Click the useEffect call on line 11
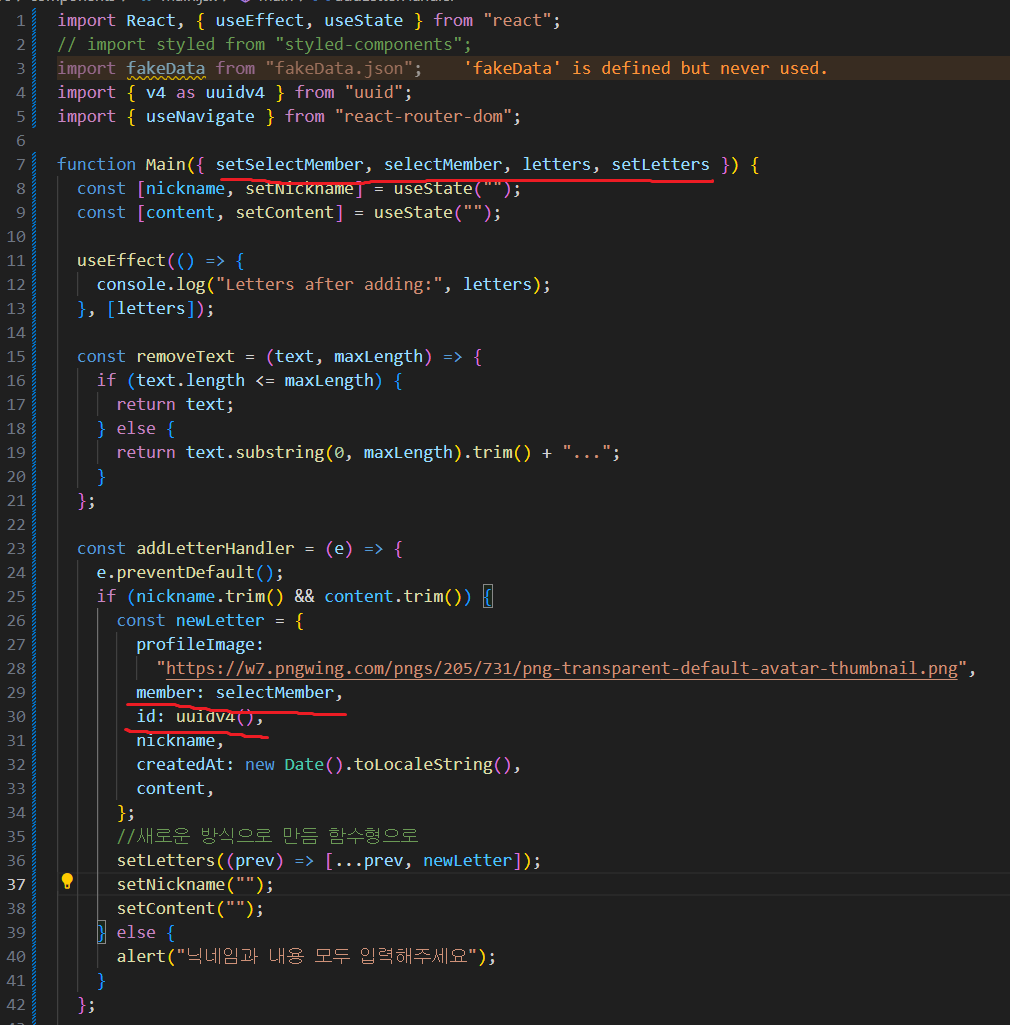 121,260
